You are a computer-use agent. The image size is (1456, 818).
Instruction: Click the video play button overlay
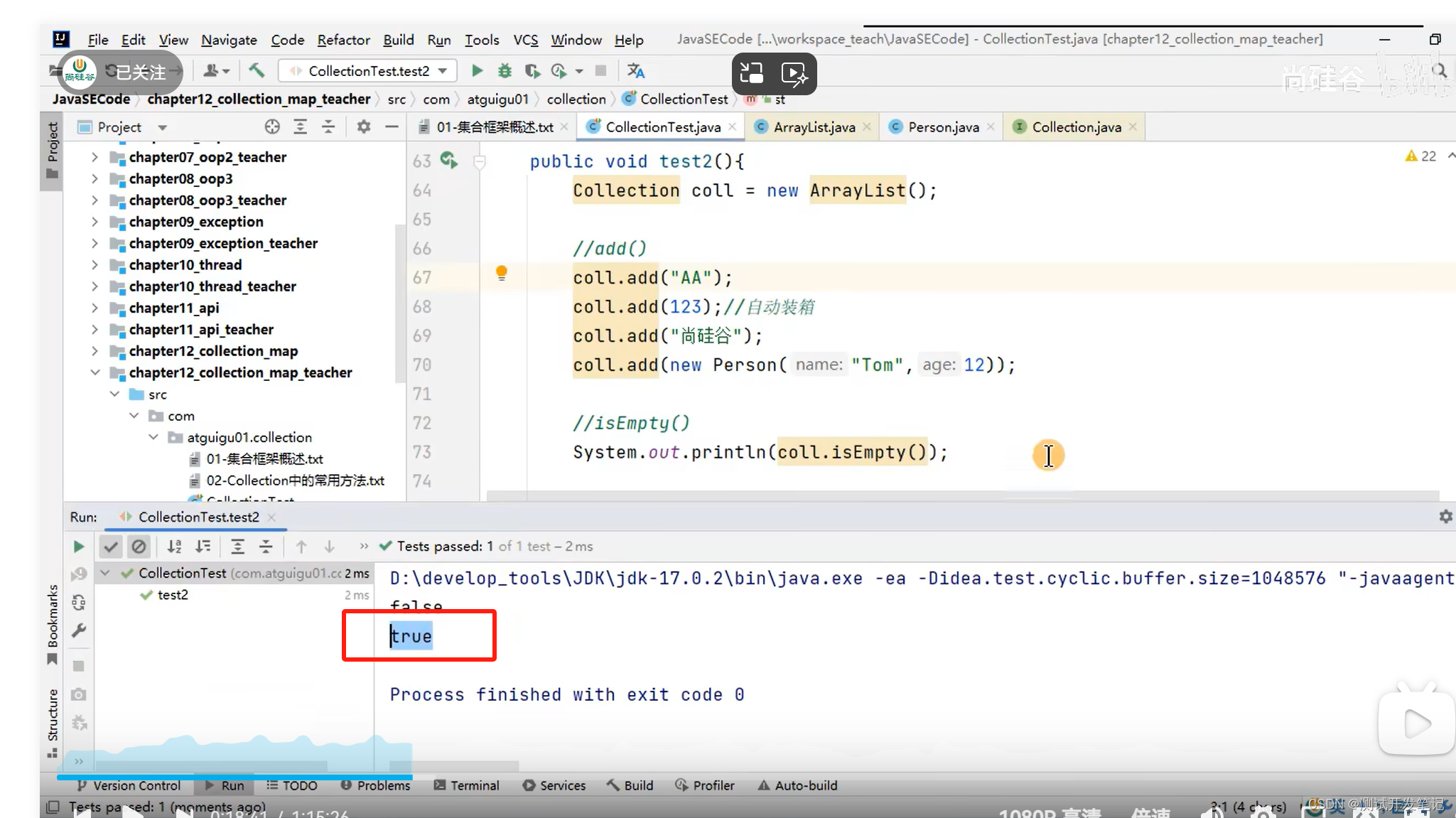[x=1417, y=723]
